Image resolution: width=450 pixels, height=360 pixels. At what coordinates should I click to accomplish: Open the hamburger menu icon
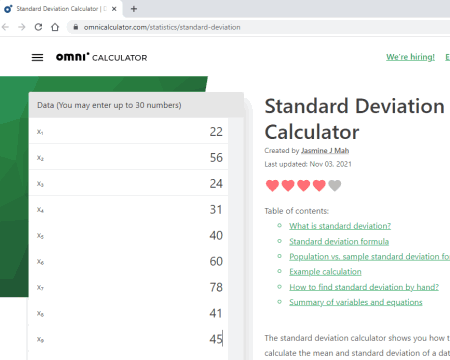tap(37, 58)
